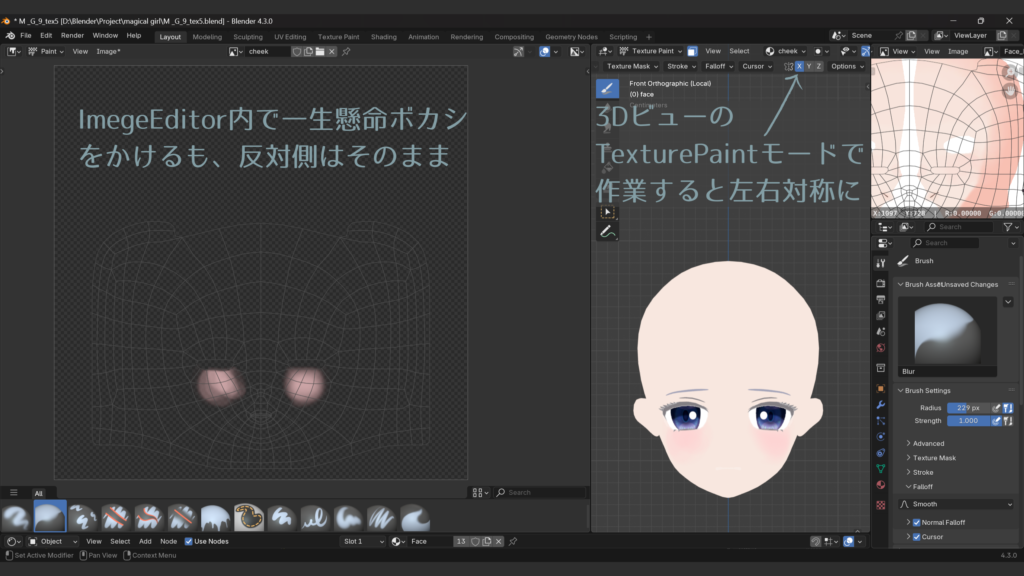Open the Smooth falloff curve dropdown
Image resolution: width=1024 pixels, height=576 pixels.
[x=955, y=504]
